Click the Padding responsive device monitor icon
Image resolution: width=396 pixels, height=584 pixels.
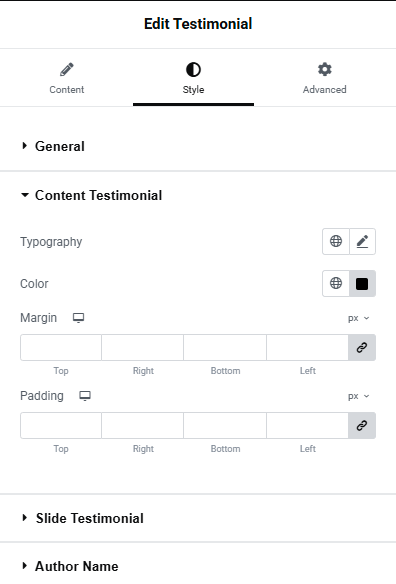tap(85, 396)
